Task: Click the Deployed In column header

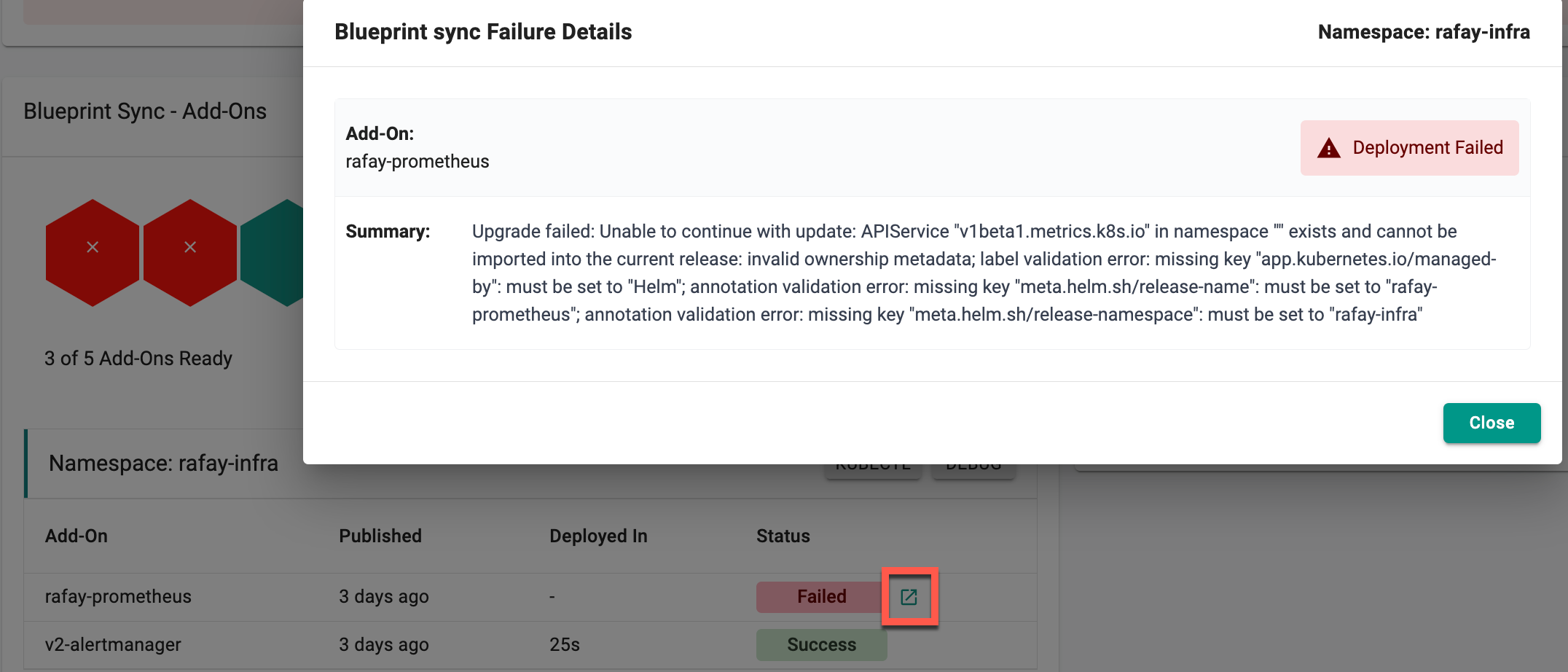Action: tap(598, 536)
